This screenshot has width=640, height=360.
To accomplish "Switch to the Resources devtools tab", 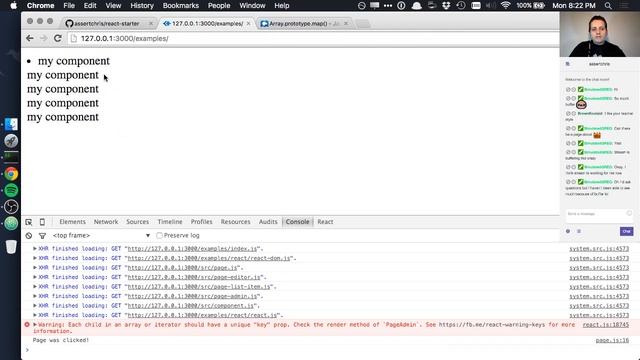I will click(236, 222).
